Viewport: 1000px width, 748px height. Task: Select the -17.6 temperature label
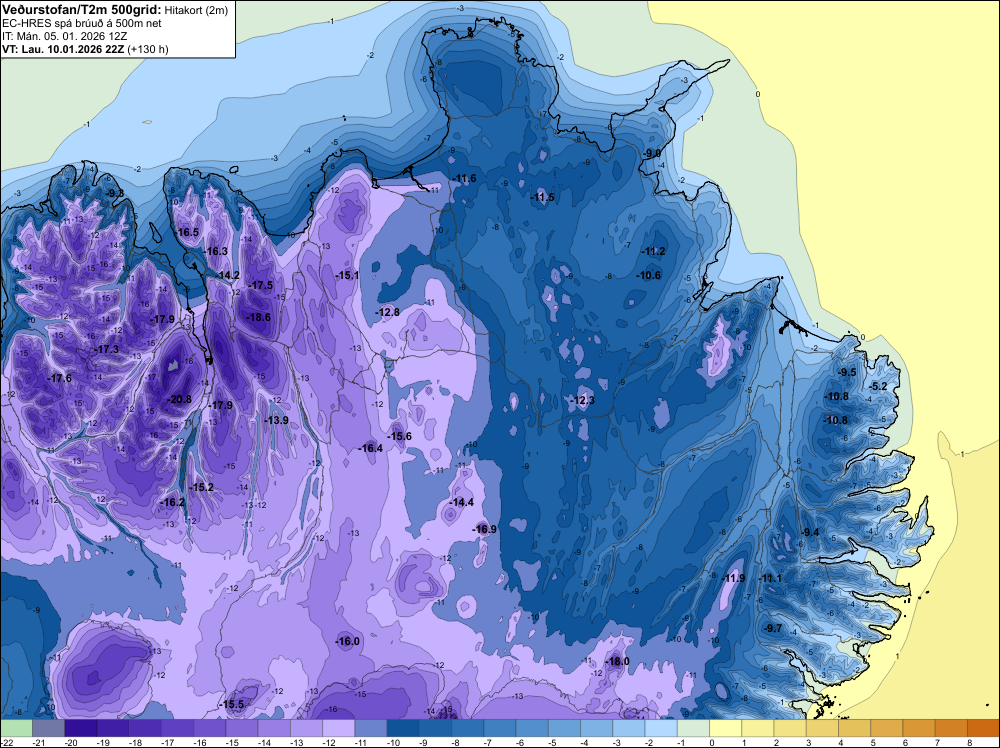click(59, 378)
